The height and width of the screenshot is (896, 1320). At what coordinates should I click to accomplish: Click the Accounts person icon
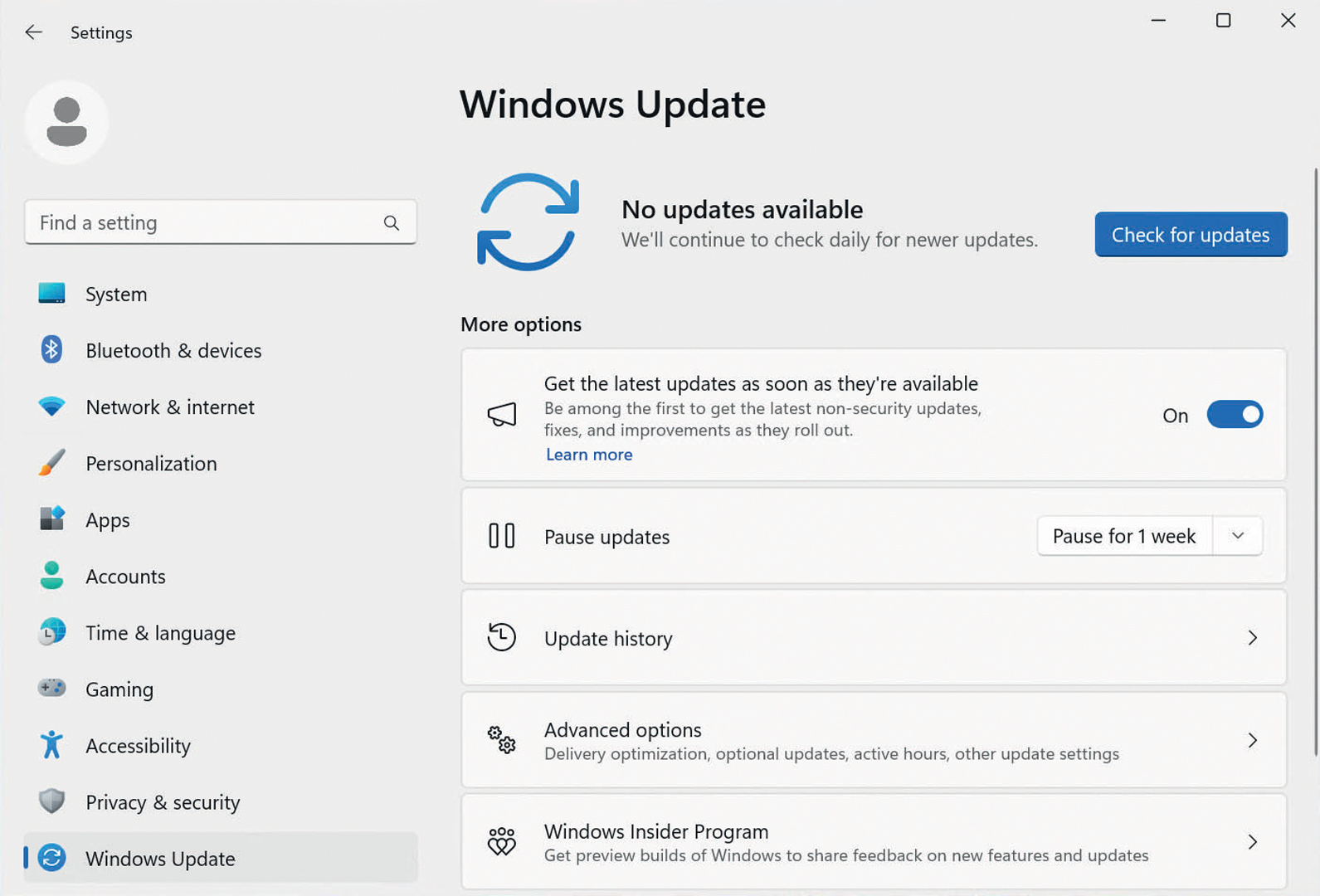coord(51,575)
